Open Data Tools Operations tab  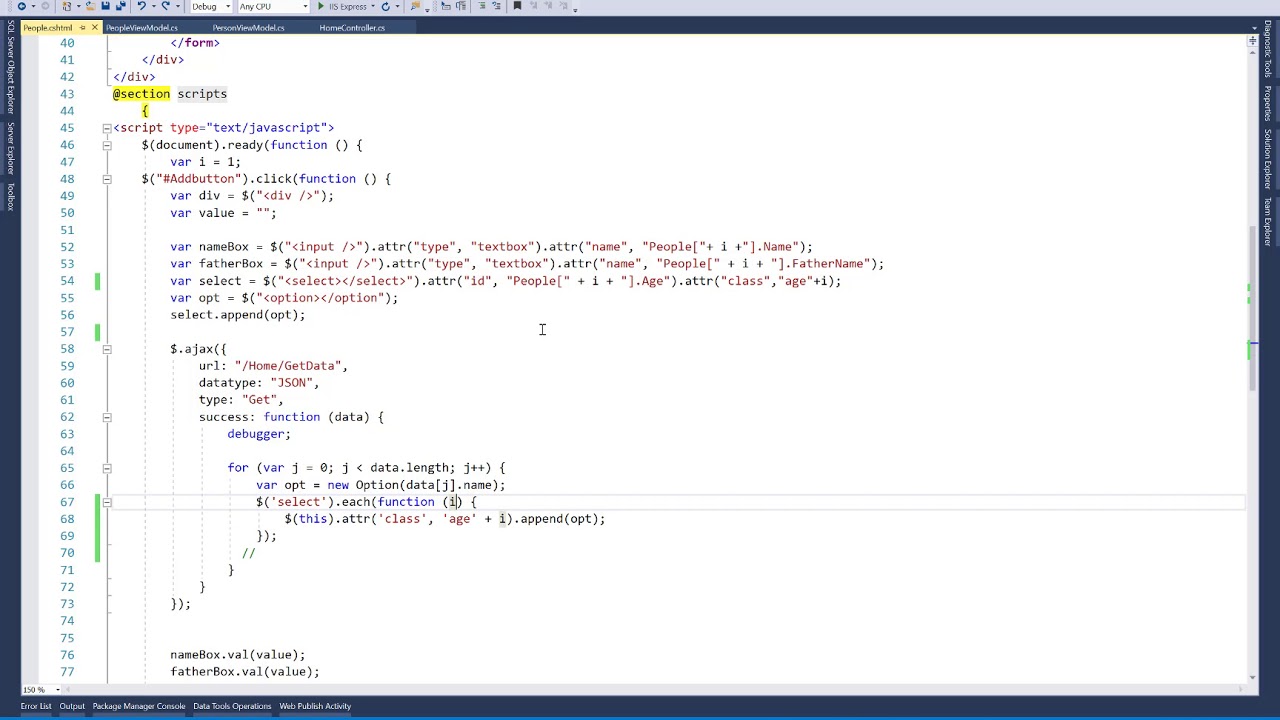pyautogui.click(x=232, y=706)
